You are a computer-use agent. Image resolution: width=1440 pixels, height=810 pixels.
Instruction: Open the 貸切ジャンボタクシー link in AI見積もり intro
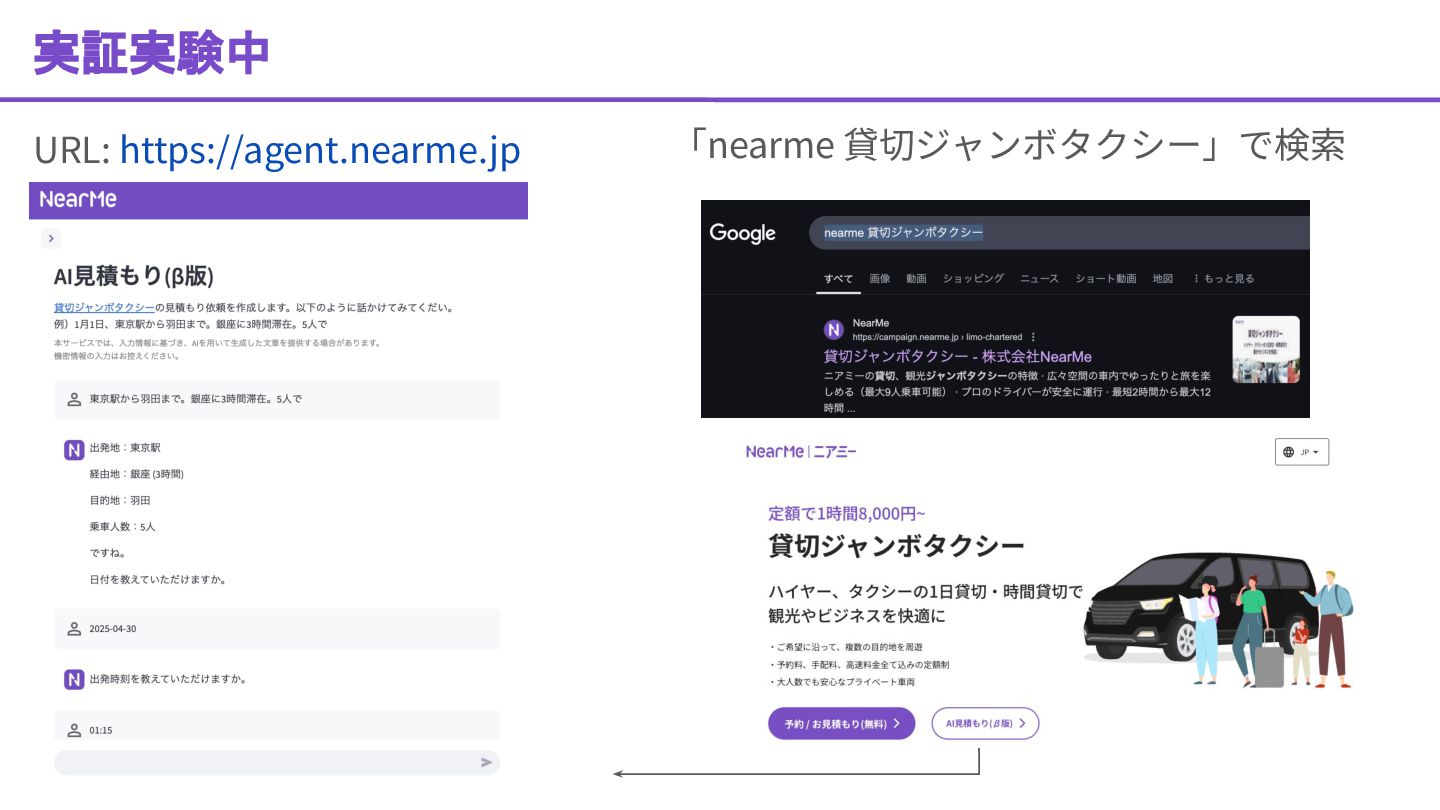(104, 307)
